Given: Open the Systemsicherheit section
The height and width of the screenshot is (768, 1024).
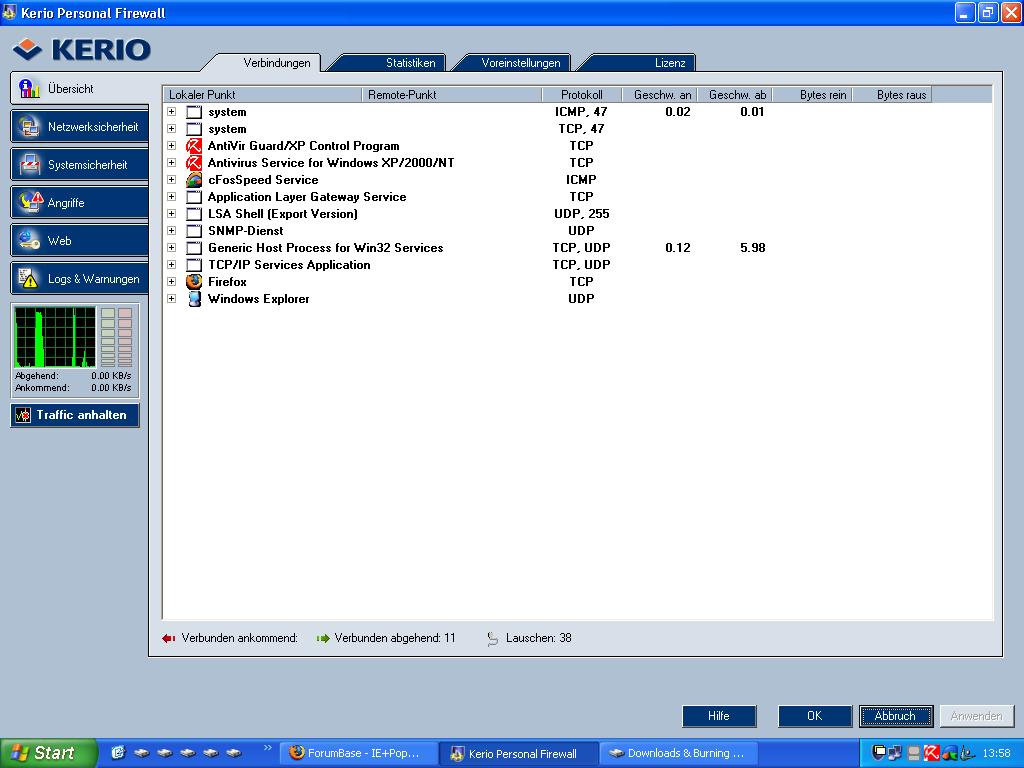Looking at the screenshot, I should pos(80,165).
